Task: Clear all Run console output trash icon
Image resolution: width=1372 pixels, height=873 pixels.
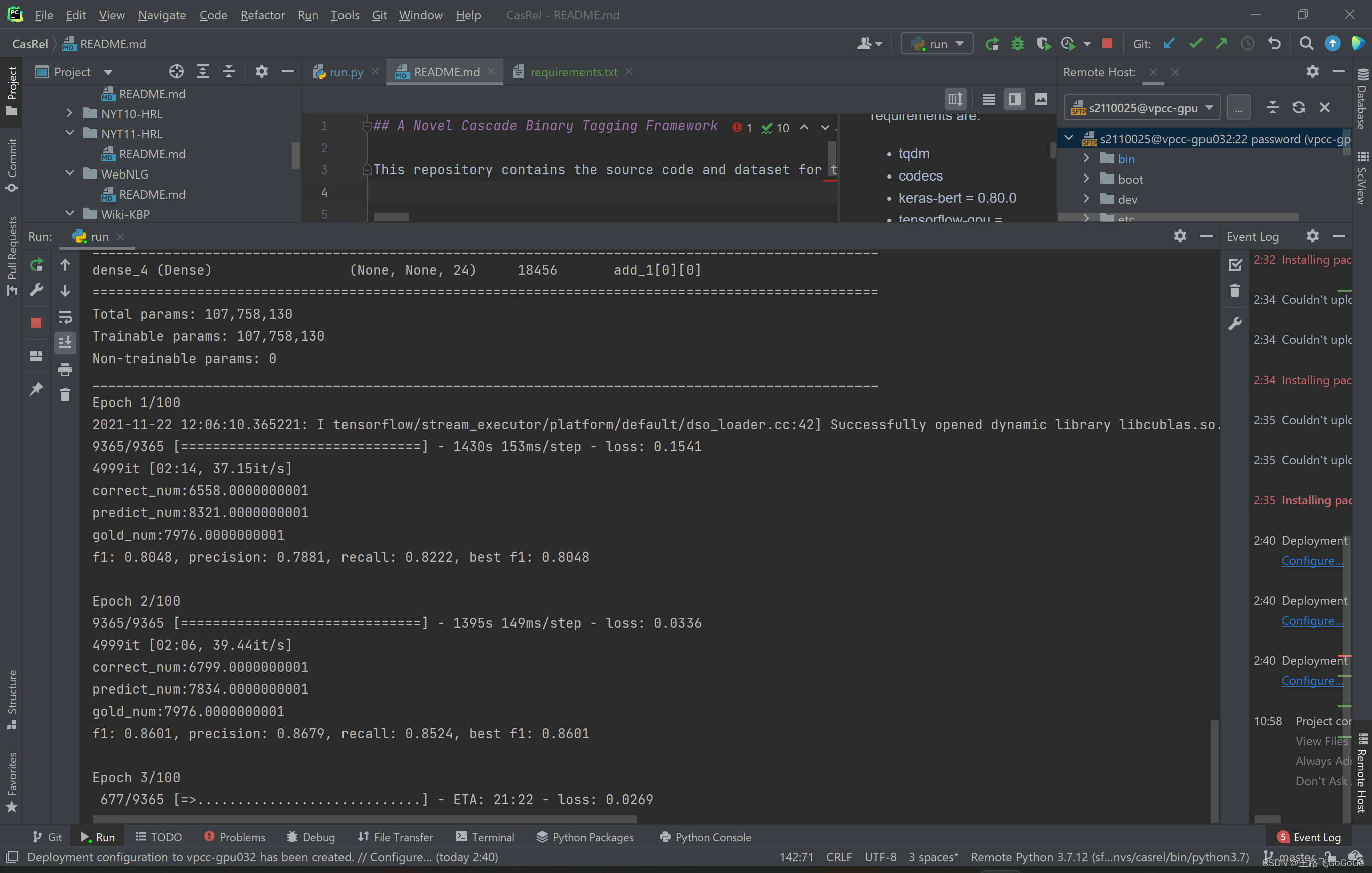Action: pos(65,394)
